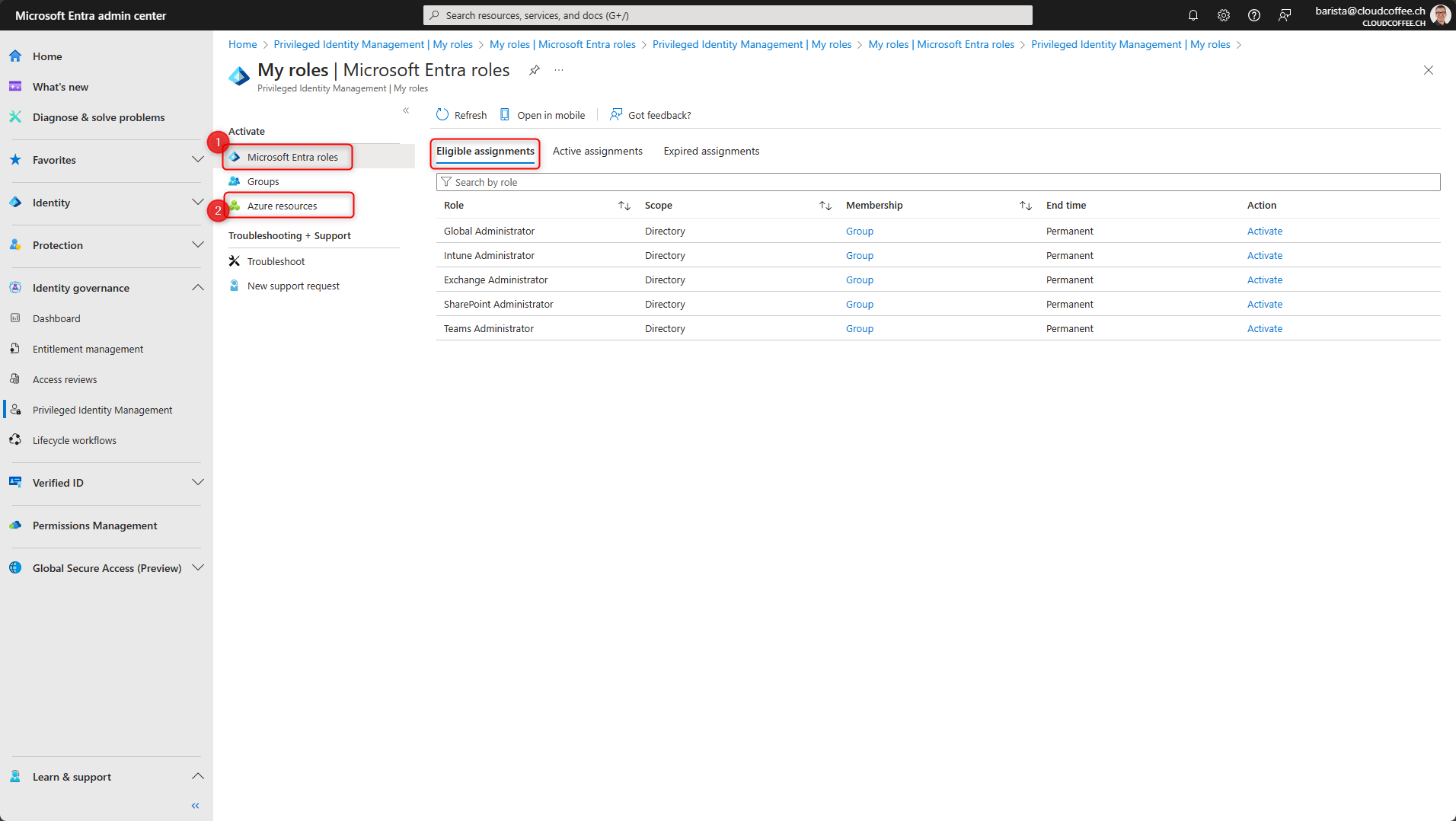
Task: Expand Global Secure Access (Preview)
Action: (x=198, y=568)
